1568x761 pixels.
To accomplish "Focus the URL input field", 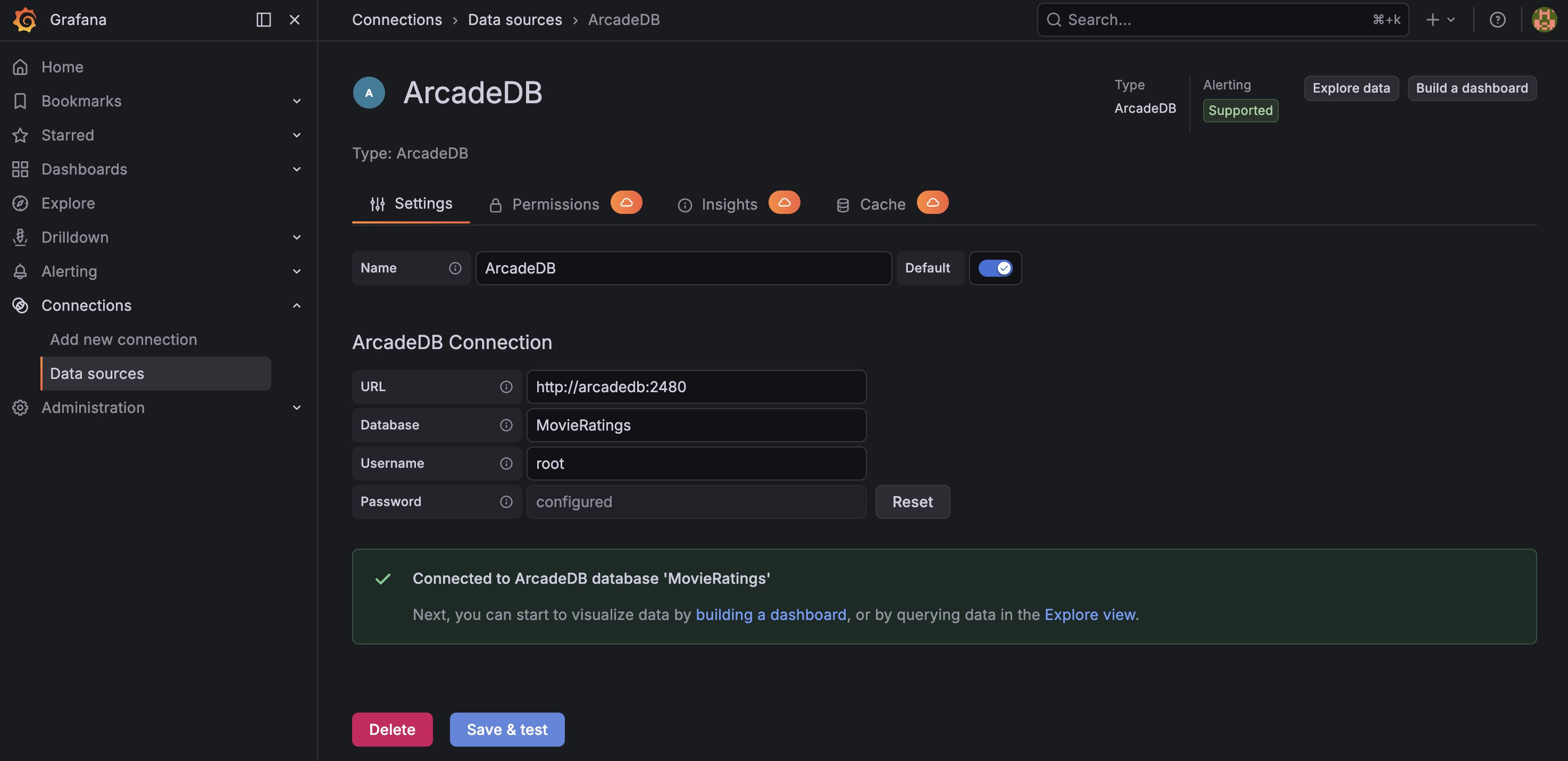I will point(696,386).
